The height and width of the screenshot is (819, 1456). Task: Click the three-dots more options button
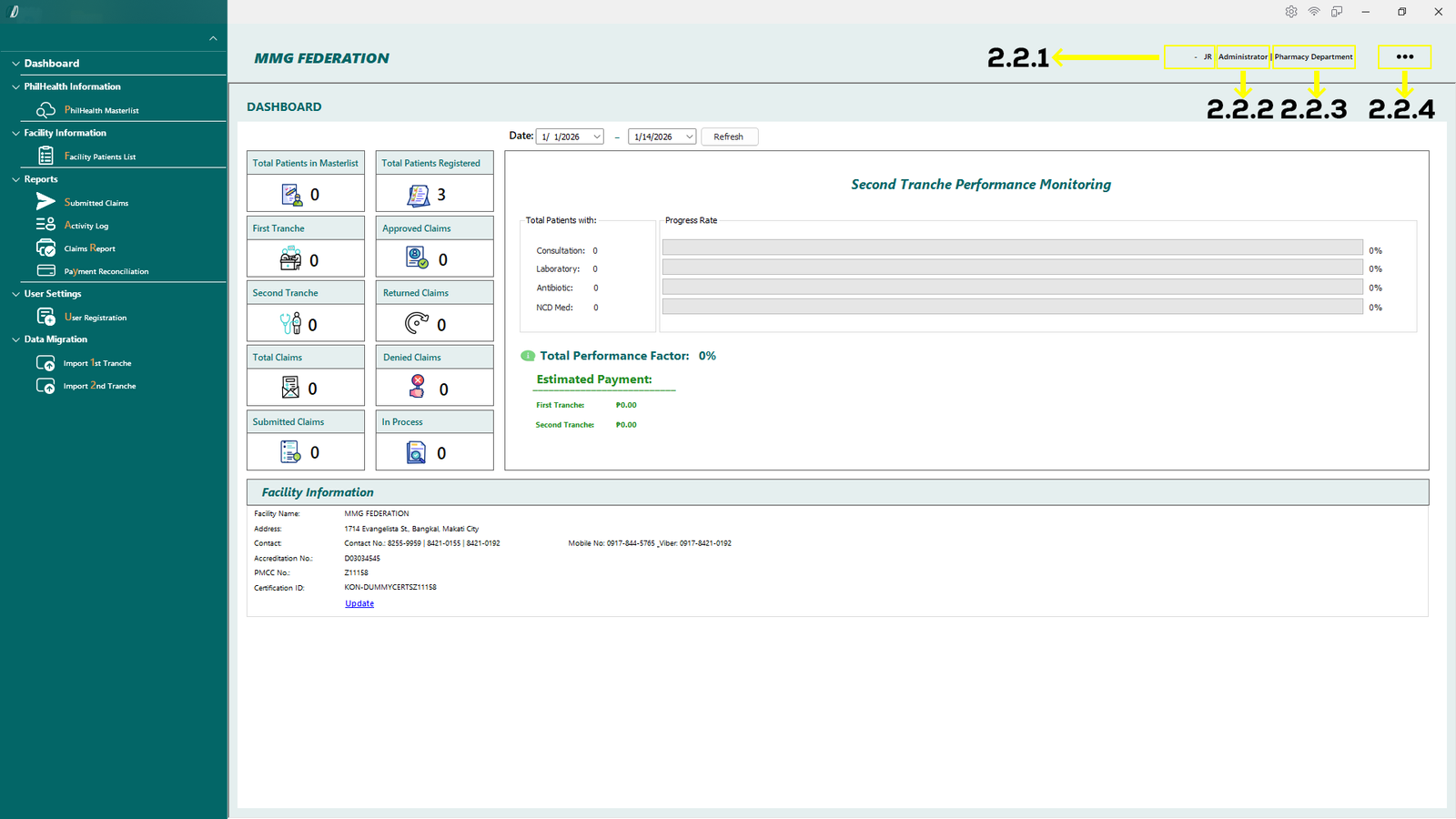click(1404, 56)
